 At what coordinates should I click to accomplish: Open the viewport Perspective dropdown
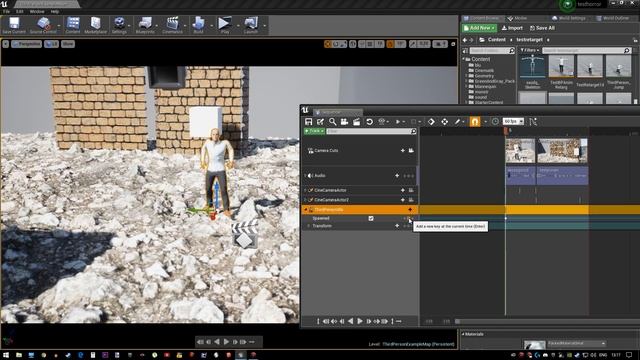point(27,44)
